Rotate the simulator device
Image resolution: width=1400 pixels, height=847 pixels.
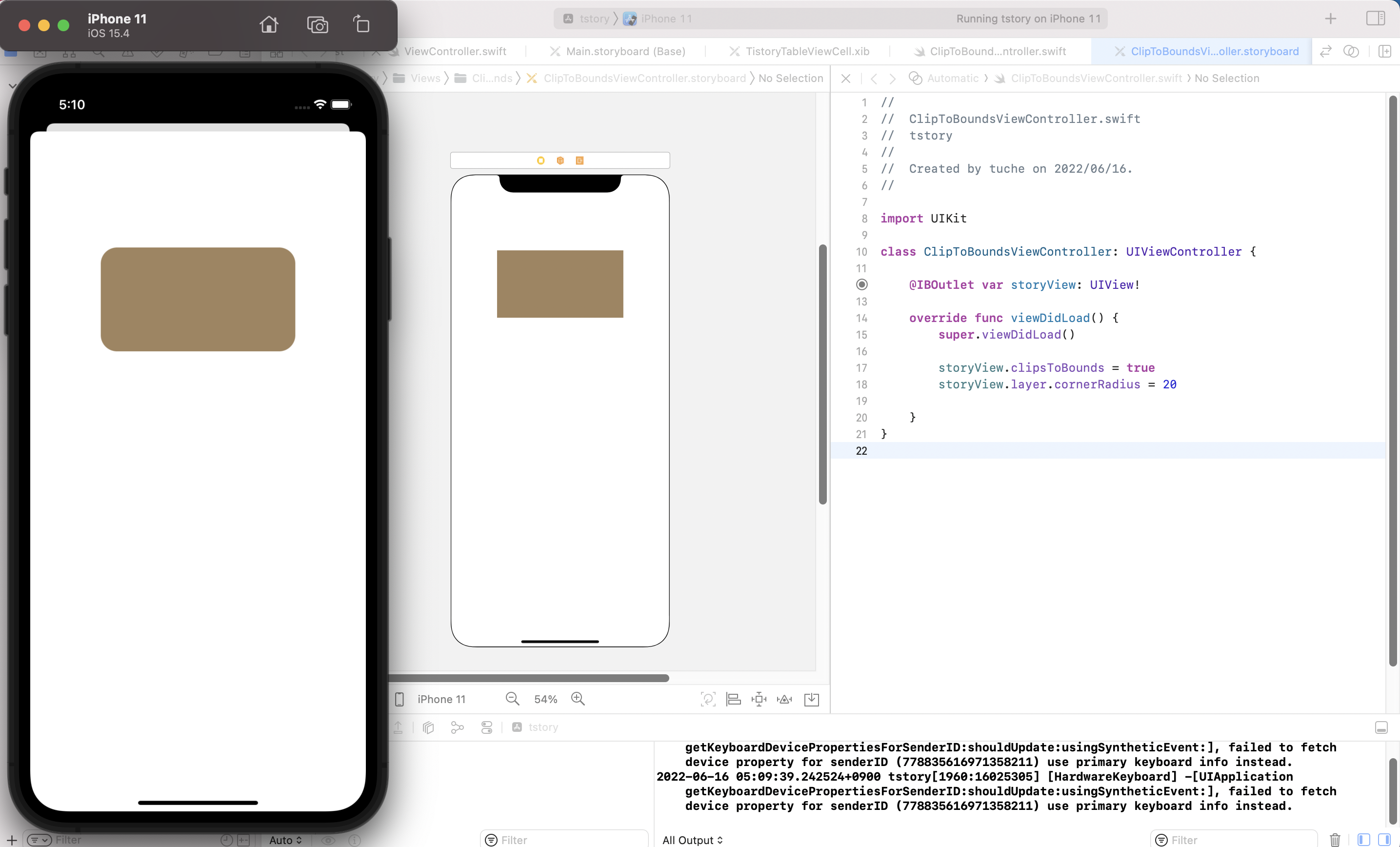[x=361, y=24]
